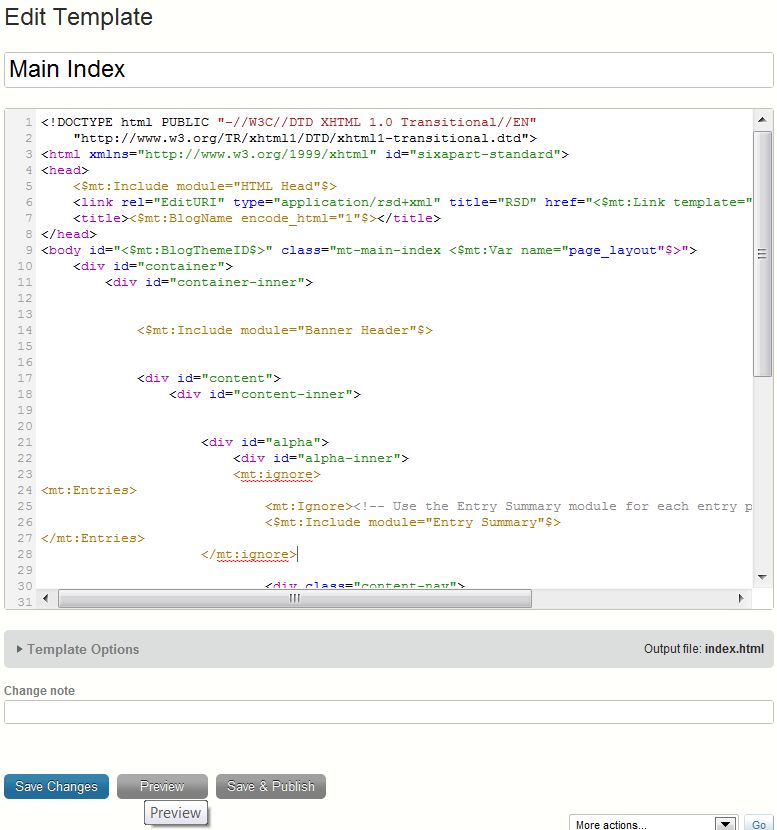Click the Main Index template name field

pos(388,69)
